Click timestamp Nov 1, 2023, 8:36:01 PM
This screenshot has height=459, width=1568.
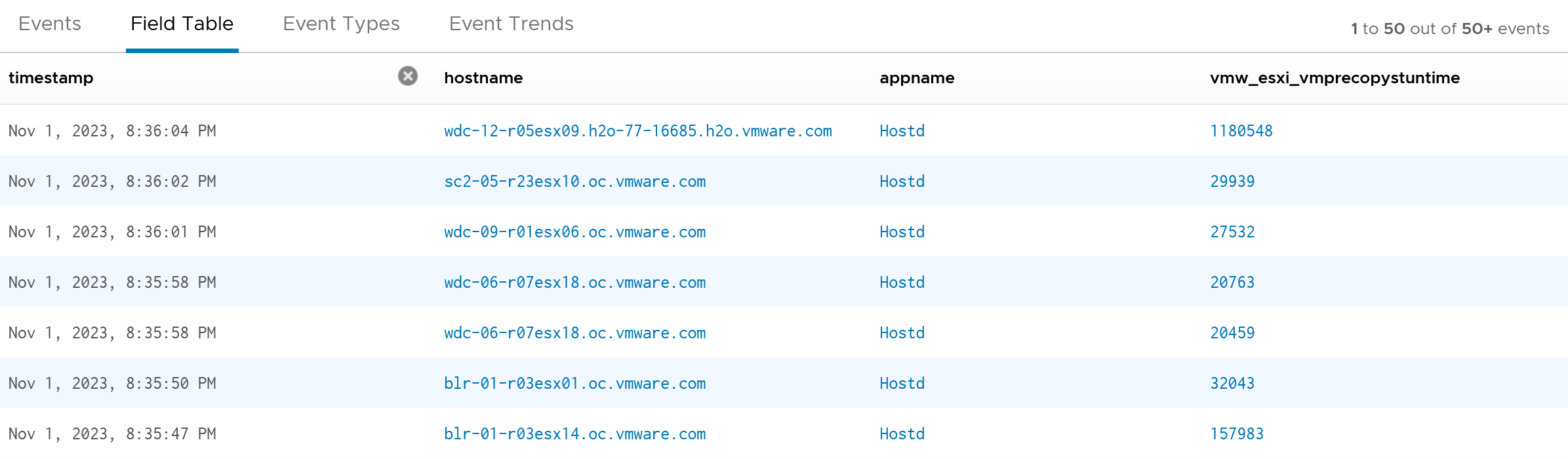point(112,232)
